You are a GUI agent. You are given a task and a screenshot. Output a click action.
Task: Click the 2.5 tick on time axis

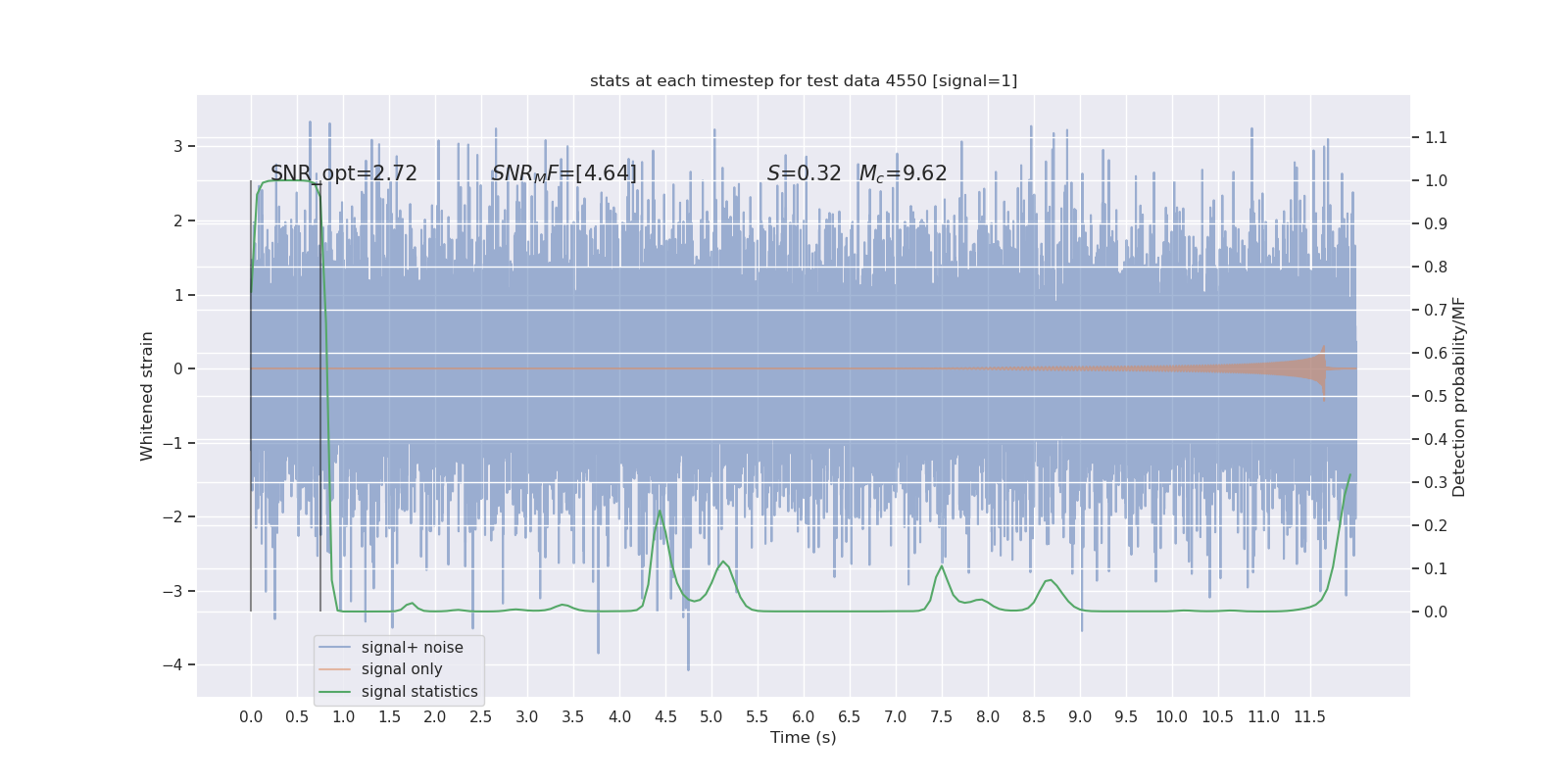pos(481,716)
